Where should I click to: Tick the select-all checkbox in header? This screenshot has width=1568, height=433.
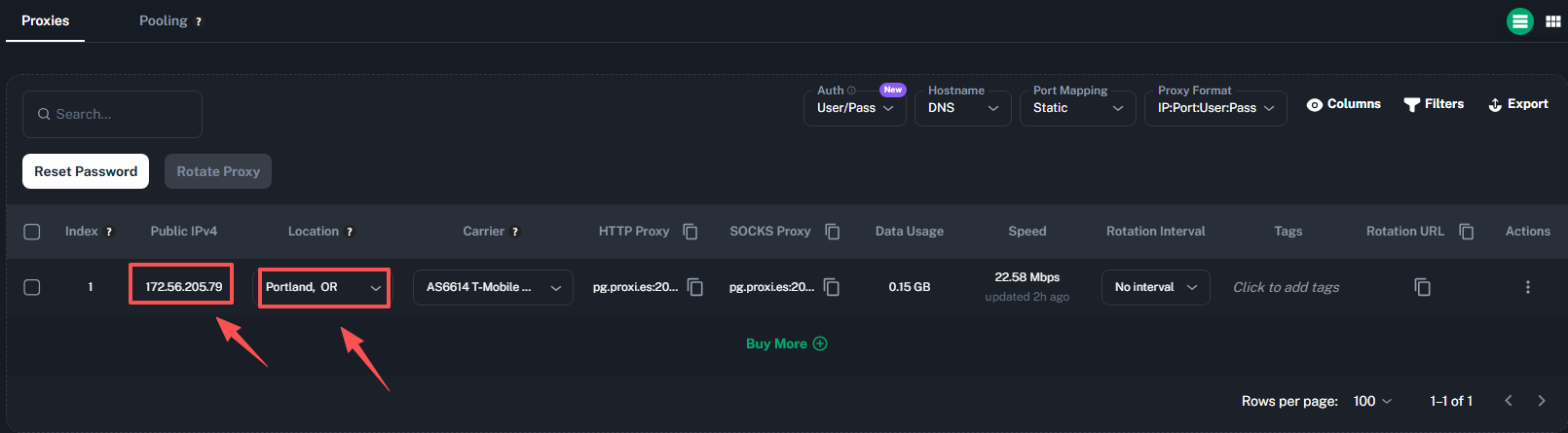pyautogui.click(x=32, y=232)
